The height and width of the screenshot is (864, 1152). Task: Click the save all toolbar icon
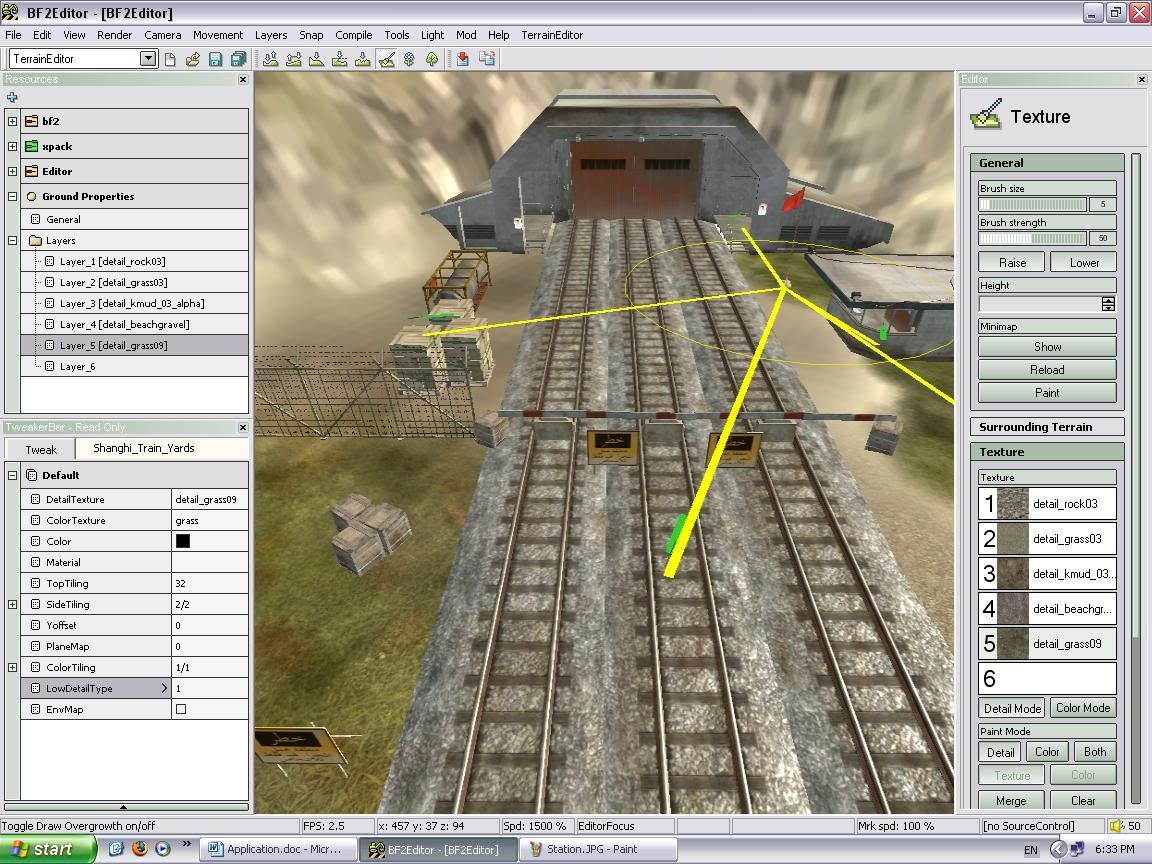click(238, 59)
